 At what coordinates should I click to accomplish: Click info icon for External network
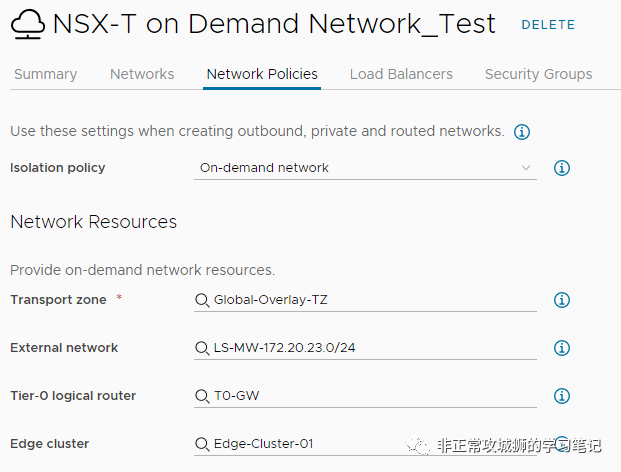[x=562, y=348]
